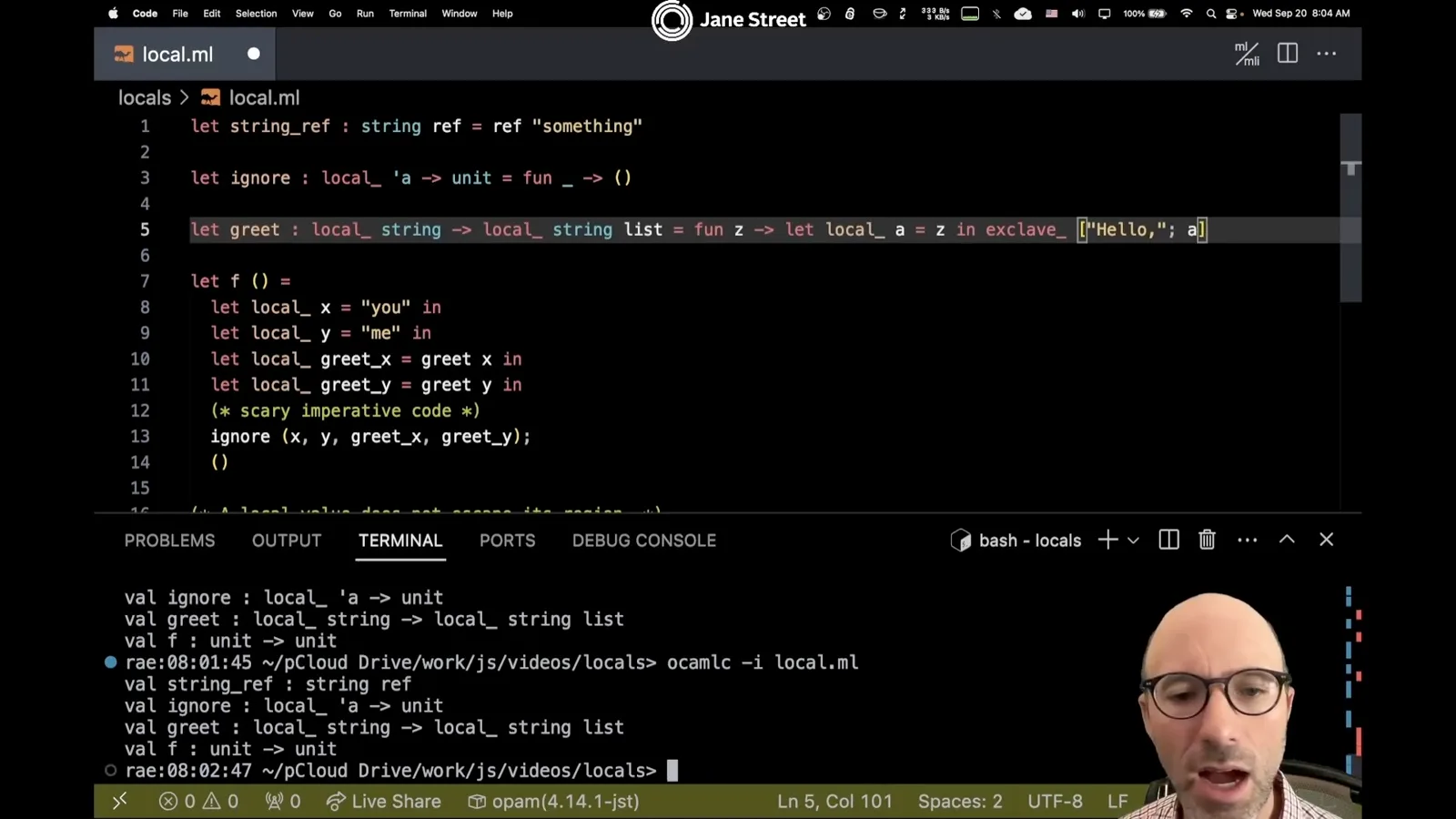1456x819 pixels.
Task: Switch to the DEBUG CONSOLE tab
Action: (x=644, y=541)
